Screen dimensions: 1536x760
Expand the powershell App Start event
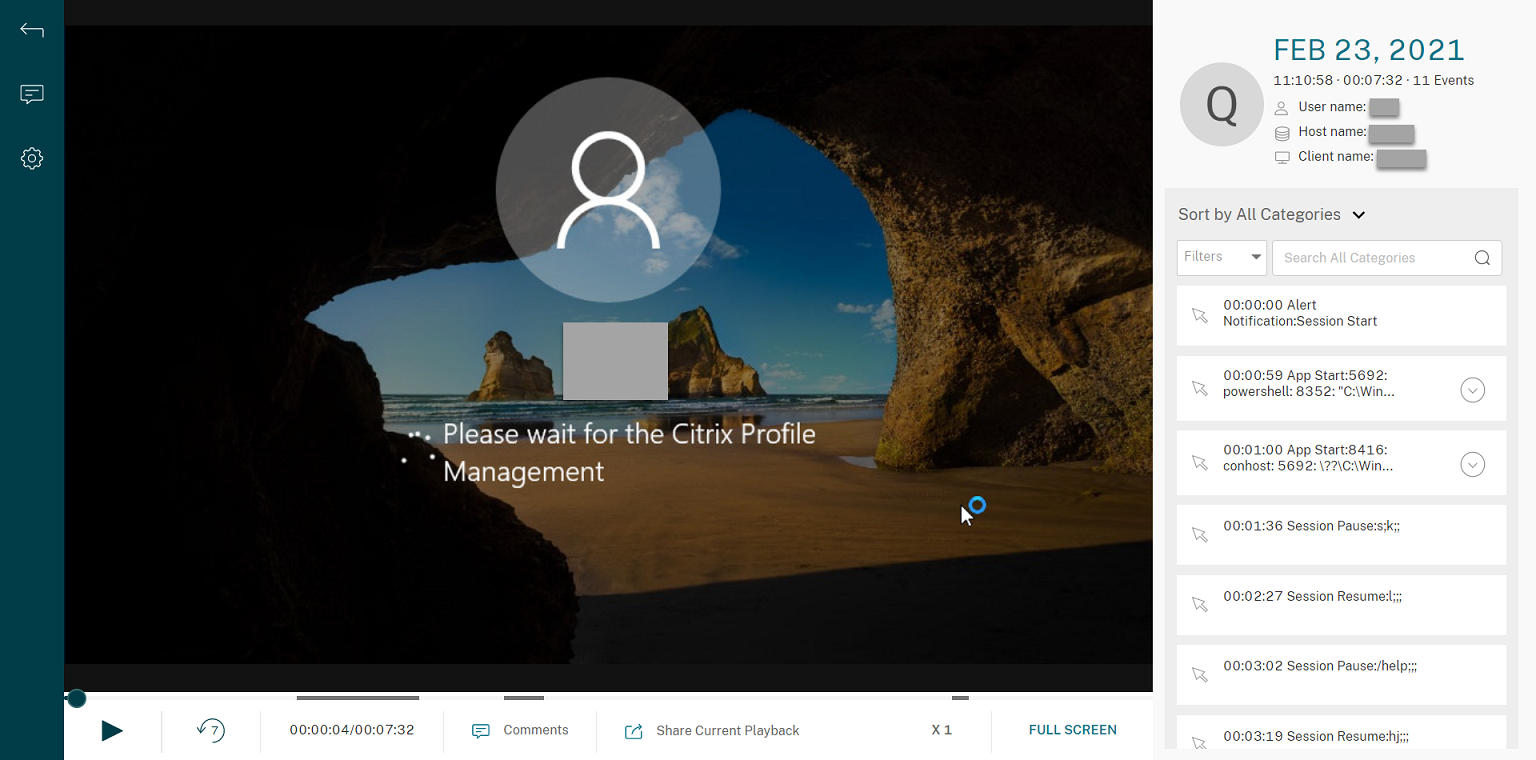[x=1472, y=390]
